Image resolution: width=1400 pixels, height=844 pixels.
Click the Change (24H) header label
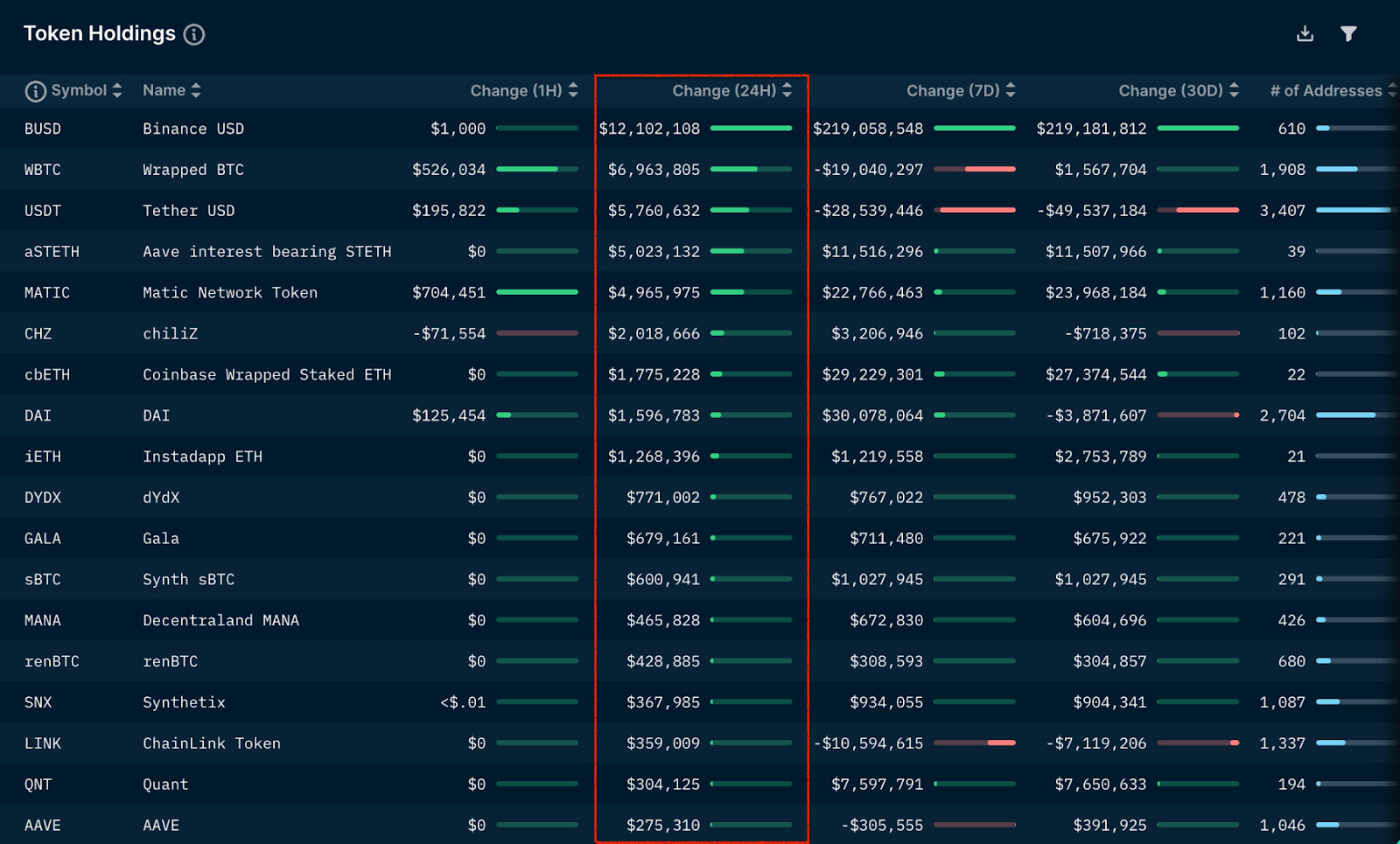(724, 91)
